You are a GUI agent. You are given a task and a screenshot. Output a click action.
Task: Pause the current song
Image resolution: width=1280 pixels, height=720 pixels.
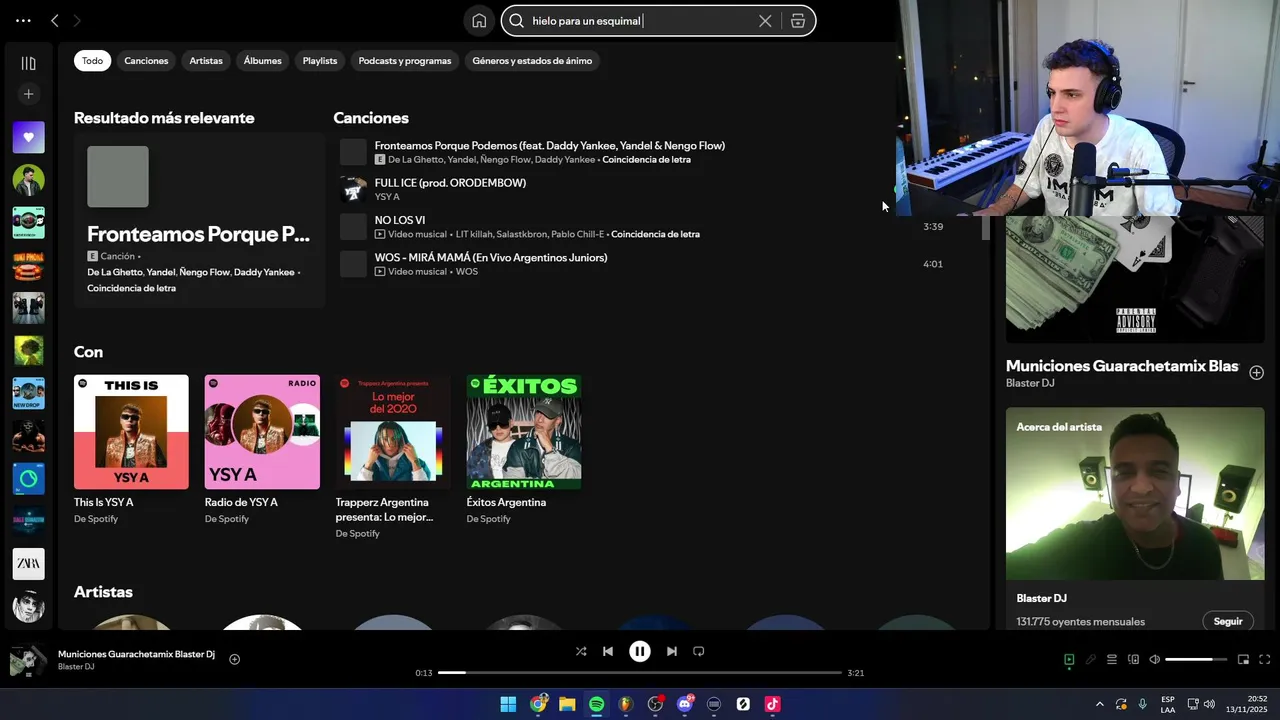(640, 651)
